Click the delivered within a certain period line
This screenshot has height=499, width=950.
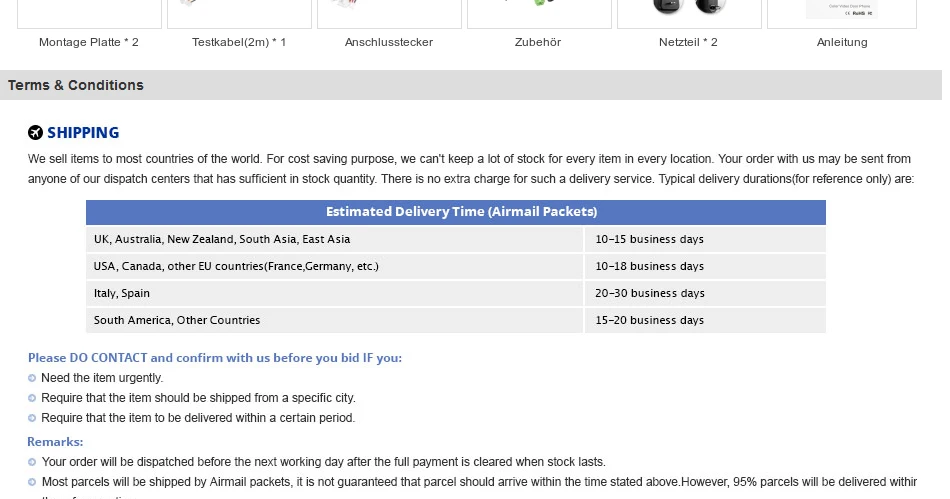click(198, 418)
